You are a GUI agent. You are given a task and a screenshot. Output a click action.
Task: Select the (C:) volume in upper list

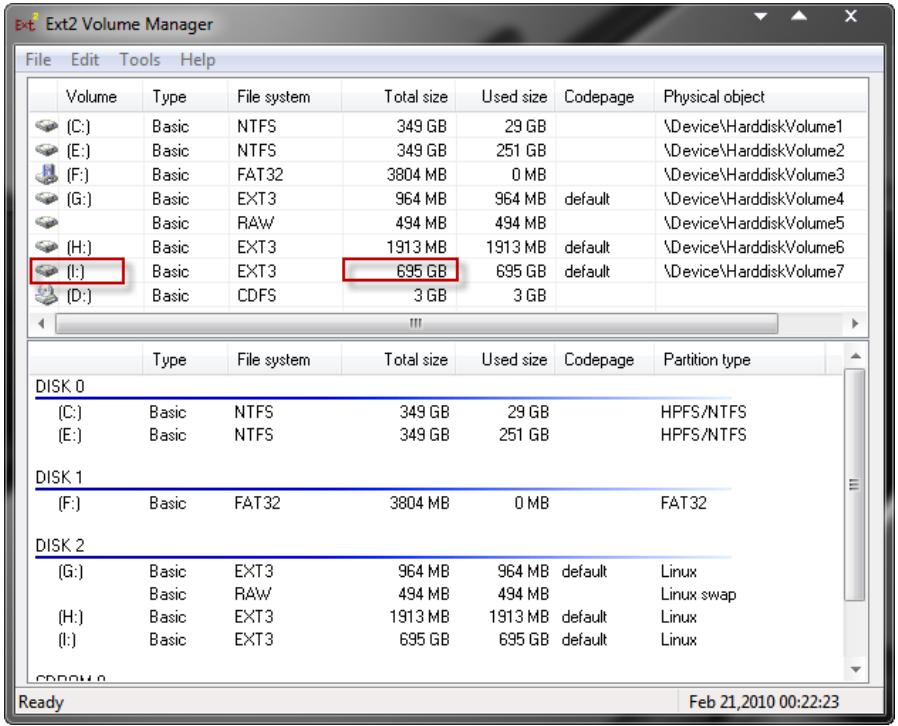(x=78, y=126)
